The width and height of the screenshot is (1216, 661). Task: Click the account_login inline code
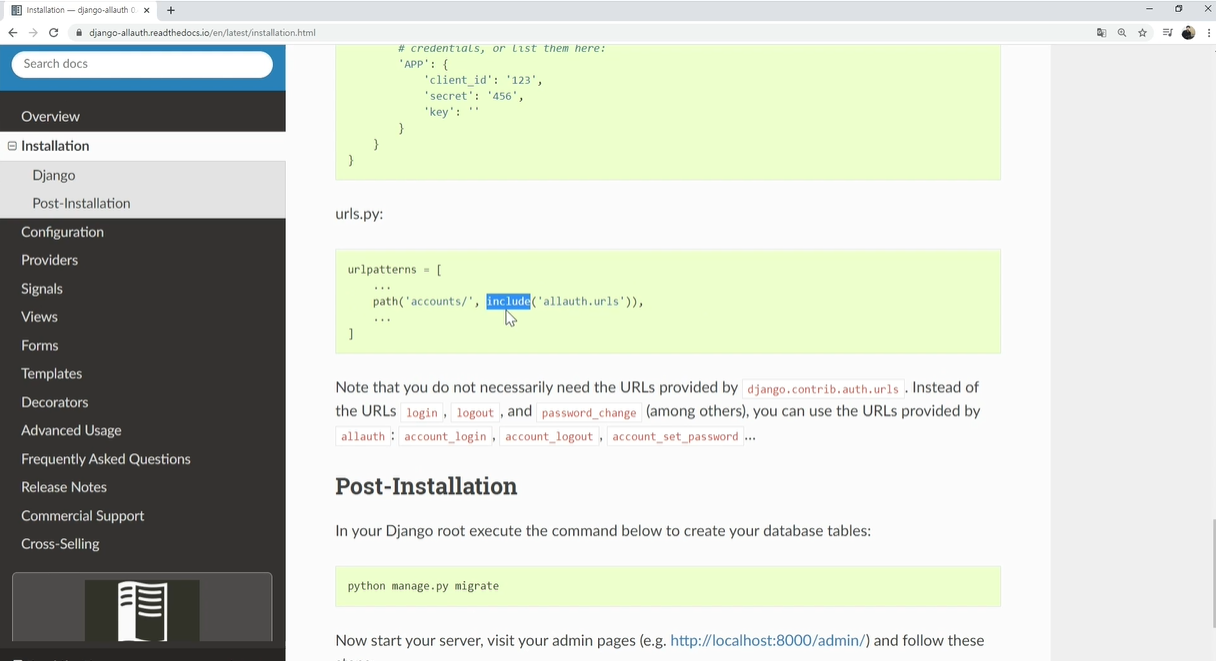(445, 437)
